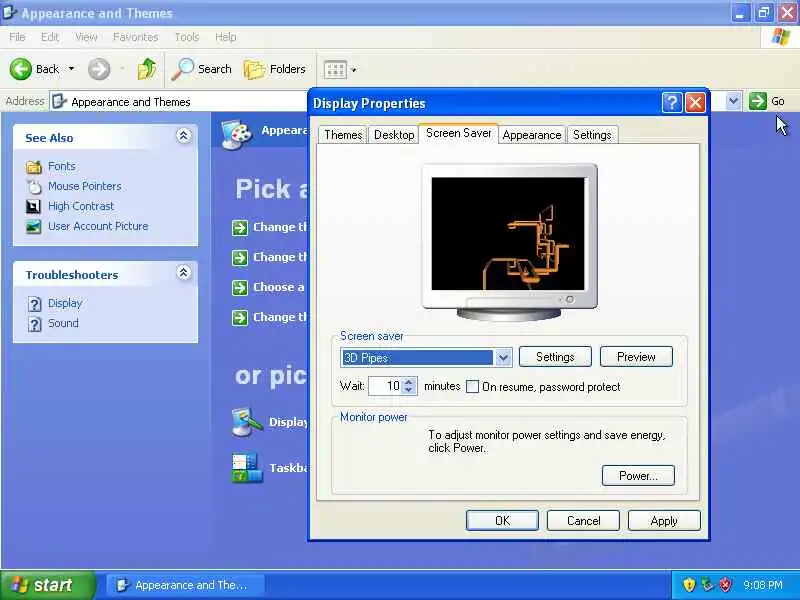The image size is (800, 600).
Task: Collapse the See Also panel
Action: click(x=184, y=136)
